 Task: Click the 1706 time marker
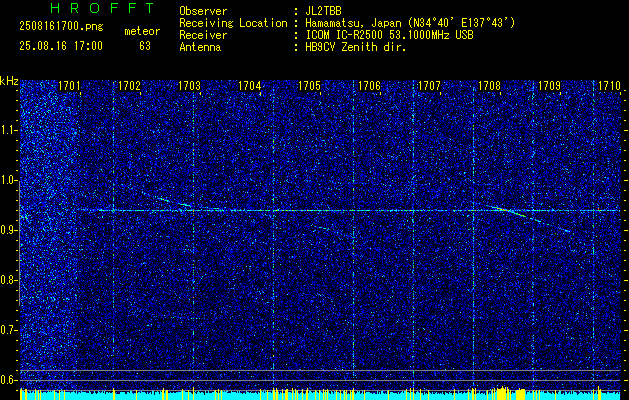tap(369, 86)
